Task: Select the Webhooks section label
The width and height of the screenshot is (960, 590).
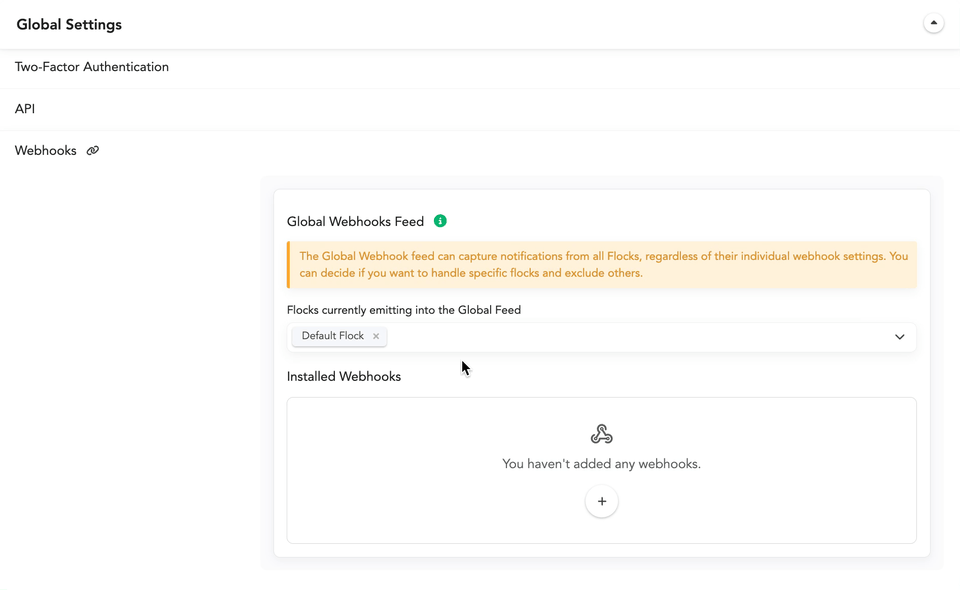Action: pyautogui.click(x=45, y=151)
